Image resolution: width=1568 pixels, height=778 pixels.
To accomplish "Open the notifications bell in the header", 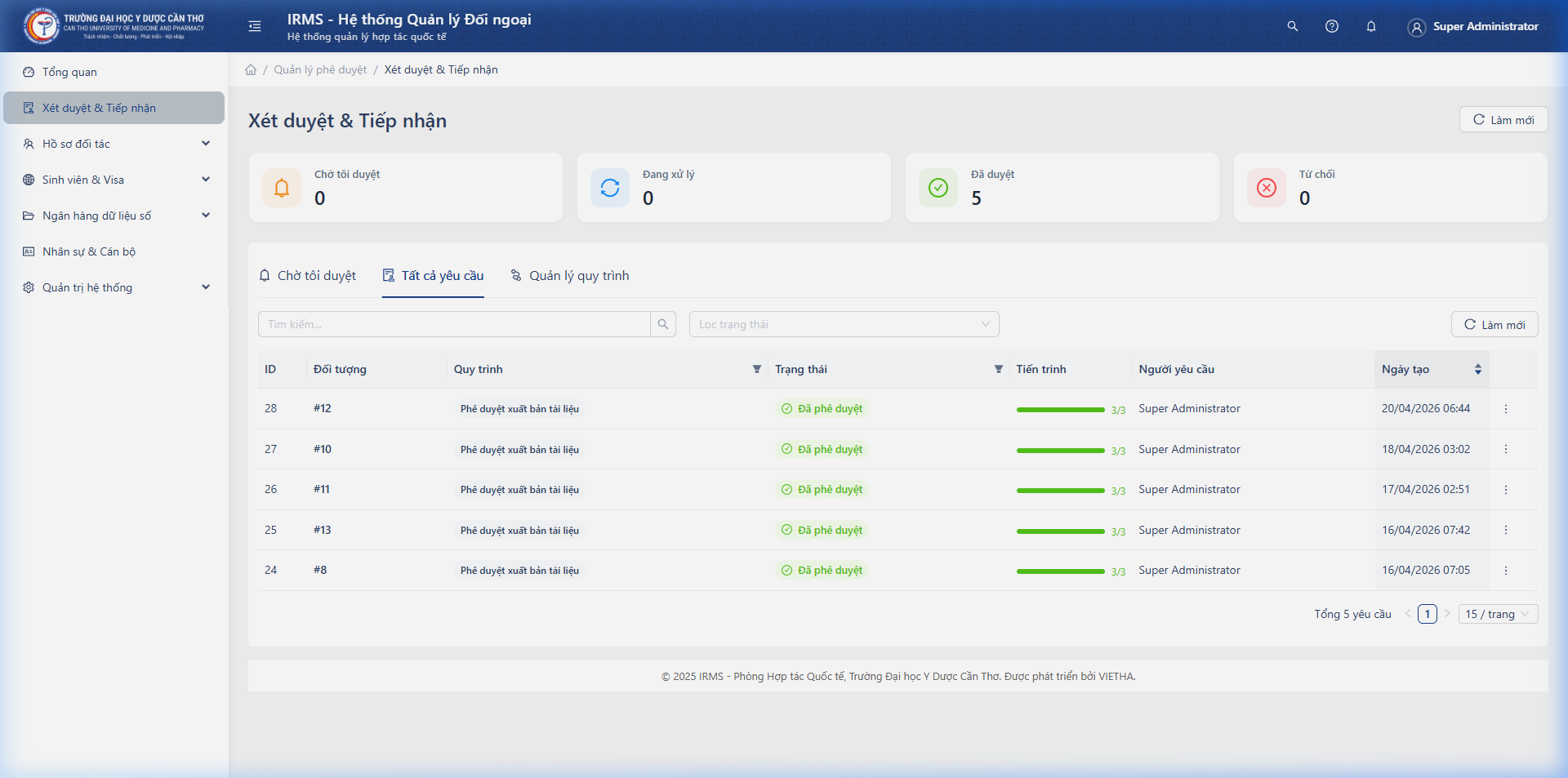I will coord(1370,26).
